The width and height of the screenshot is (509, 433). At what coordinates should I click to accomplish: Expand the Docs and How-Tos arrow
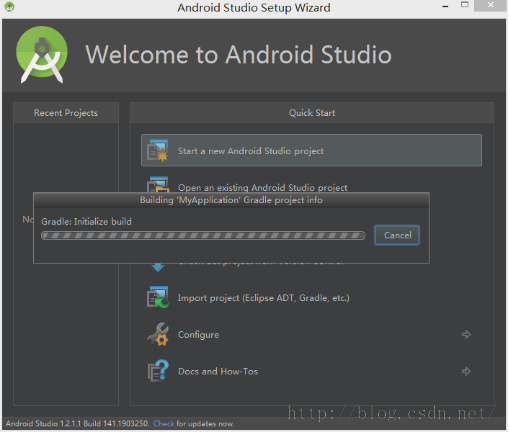pos(466,371)
